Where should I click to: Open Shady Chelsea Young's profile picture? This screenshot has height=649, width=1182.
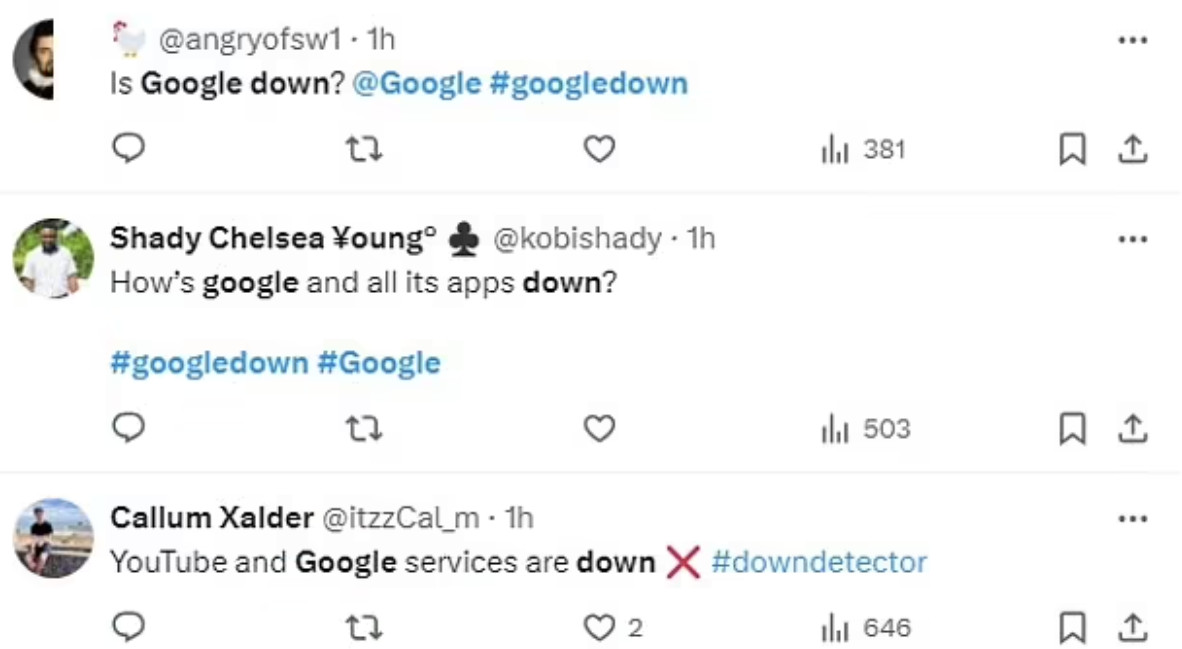tap(52, 258)
